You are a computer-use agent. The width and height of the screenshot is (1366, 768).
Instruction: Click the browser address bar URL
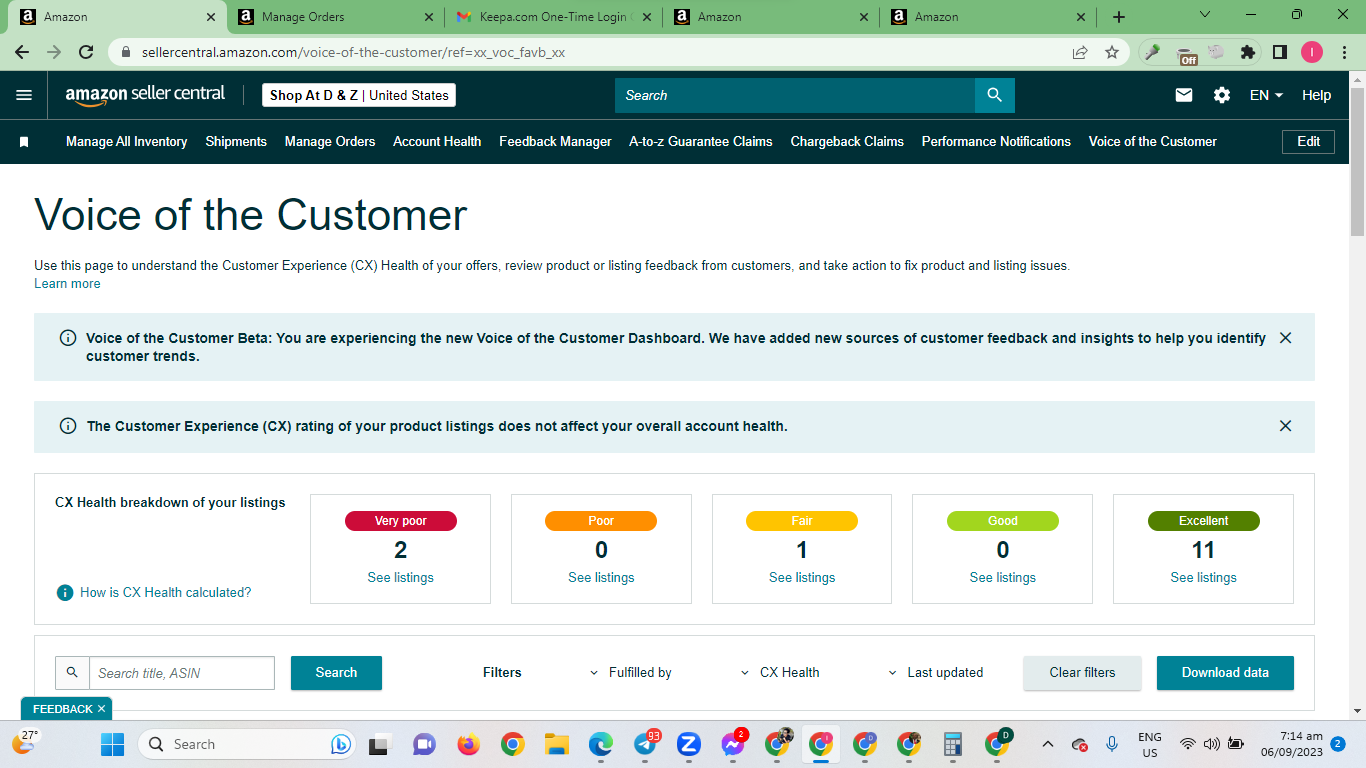353,52
